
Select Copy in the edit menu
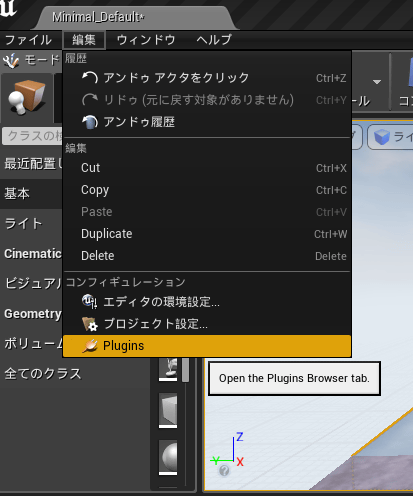pyautogui.click(x=207, y=190)
